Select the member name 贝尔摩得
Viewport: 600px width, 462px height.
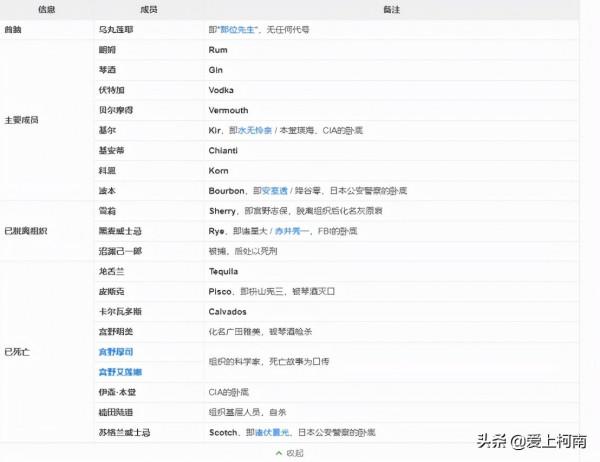[x=116, y=110]
